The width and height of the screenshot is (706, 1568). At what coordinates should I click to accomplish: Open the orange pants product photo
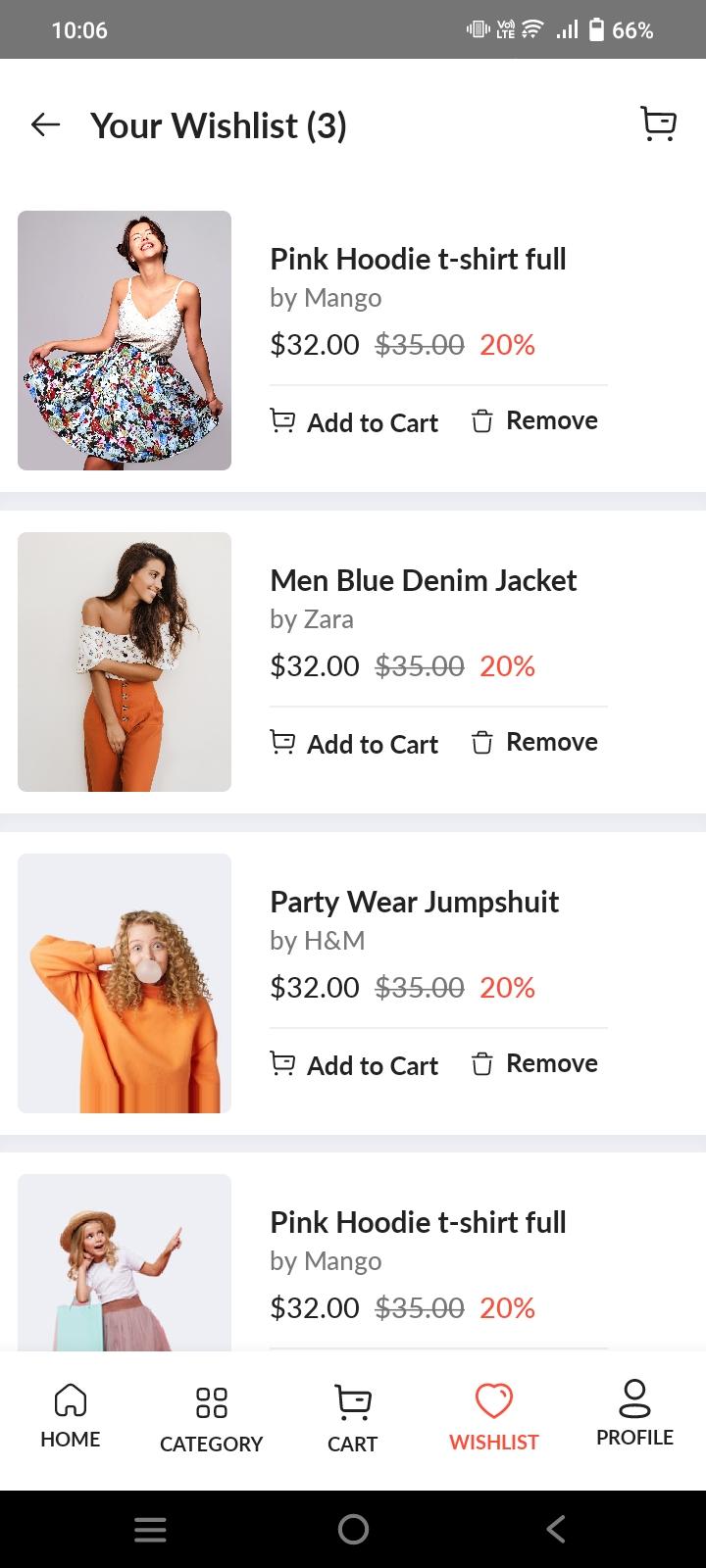pyautogui.click(x=125, y=661)
